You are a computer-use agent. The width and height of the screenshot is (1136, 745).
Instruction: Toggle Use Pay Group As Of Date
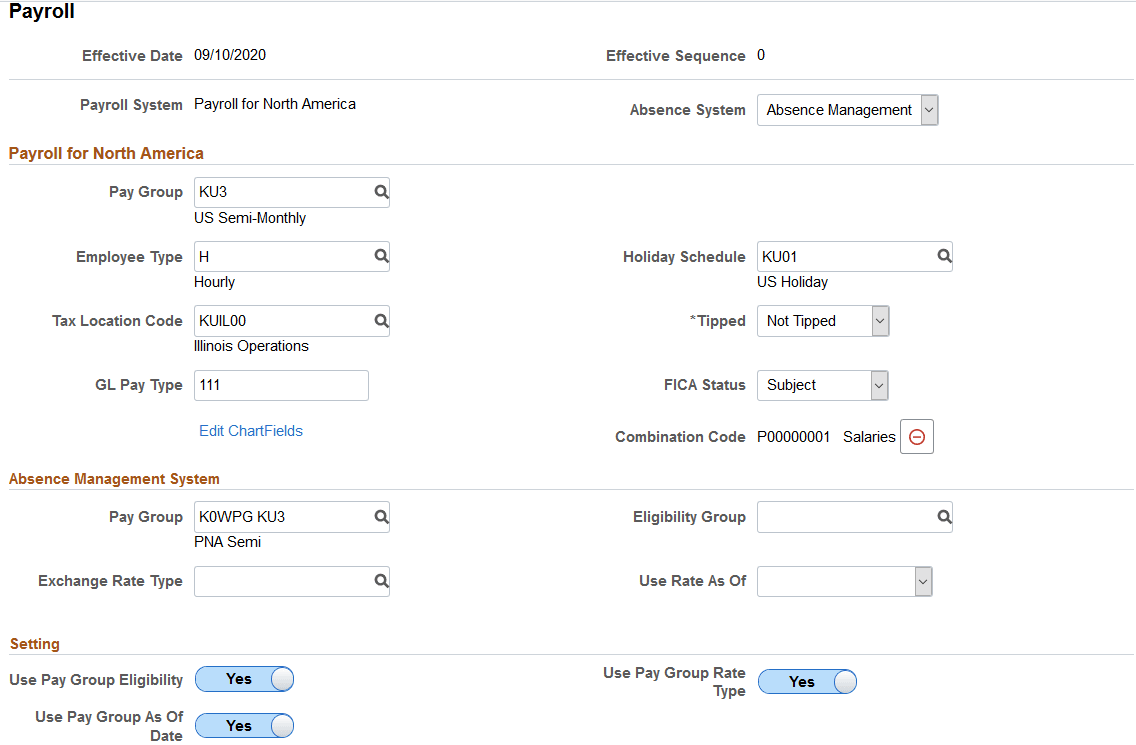244,725
